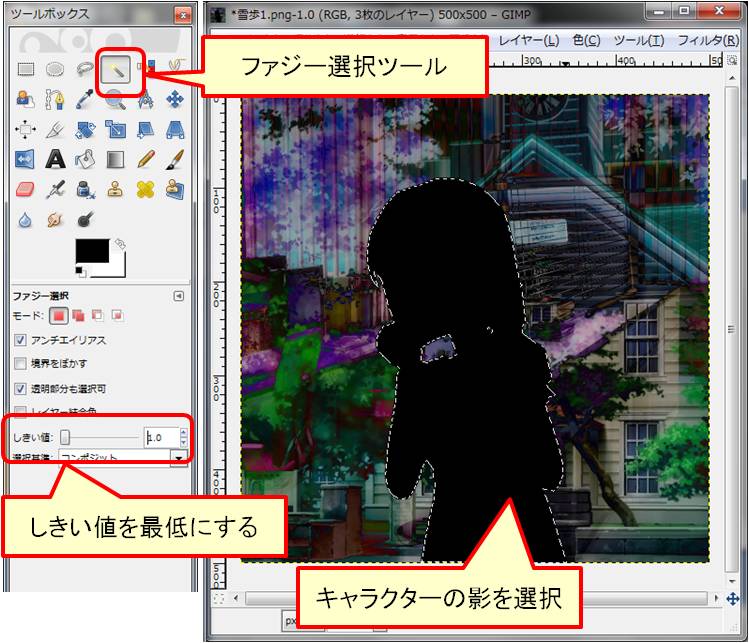Open the 色(C) menu

click(x=587, y=40)
